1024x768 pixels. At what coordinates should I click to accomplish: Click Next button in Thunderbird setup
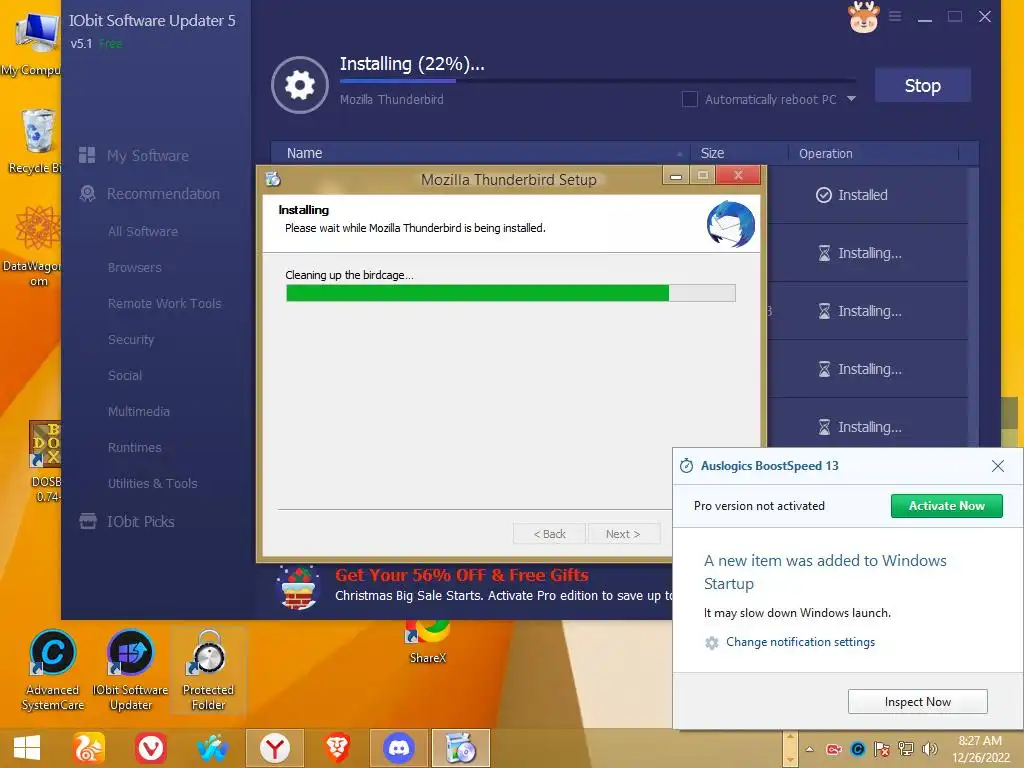[x=623, y=534]
